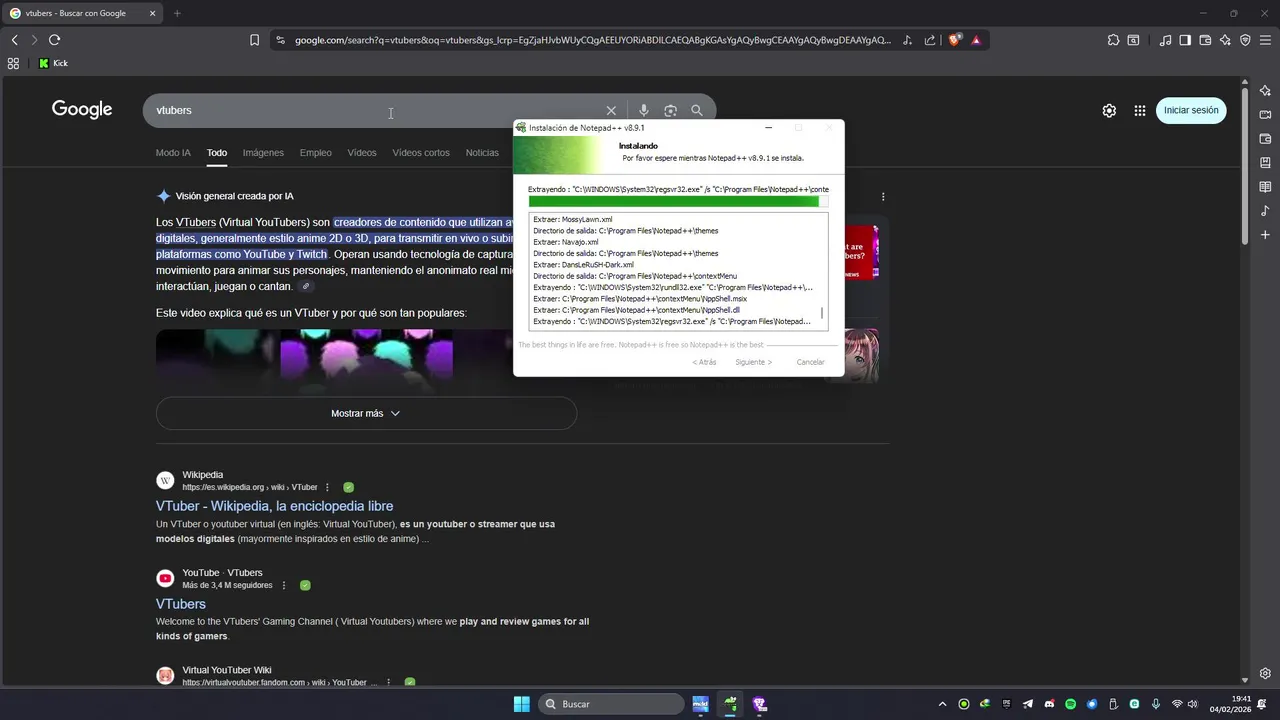1280x720 pixels.
Task: Open the Brave Wallet icon in toolbar
Action: click(1205, 40)
